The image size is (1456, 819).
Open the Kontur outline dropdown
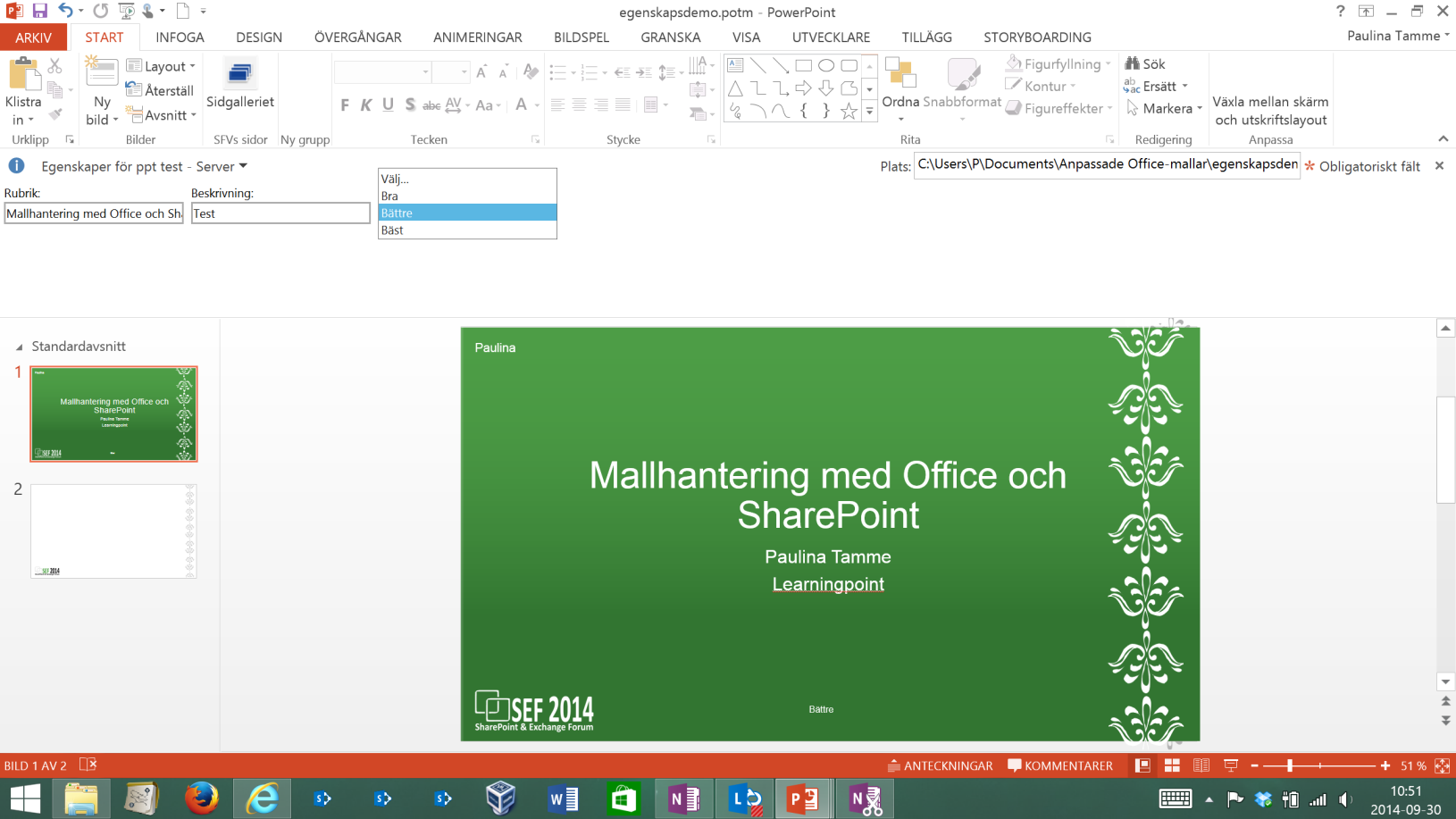pyautogui.click(x=1041, y=86)
